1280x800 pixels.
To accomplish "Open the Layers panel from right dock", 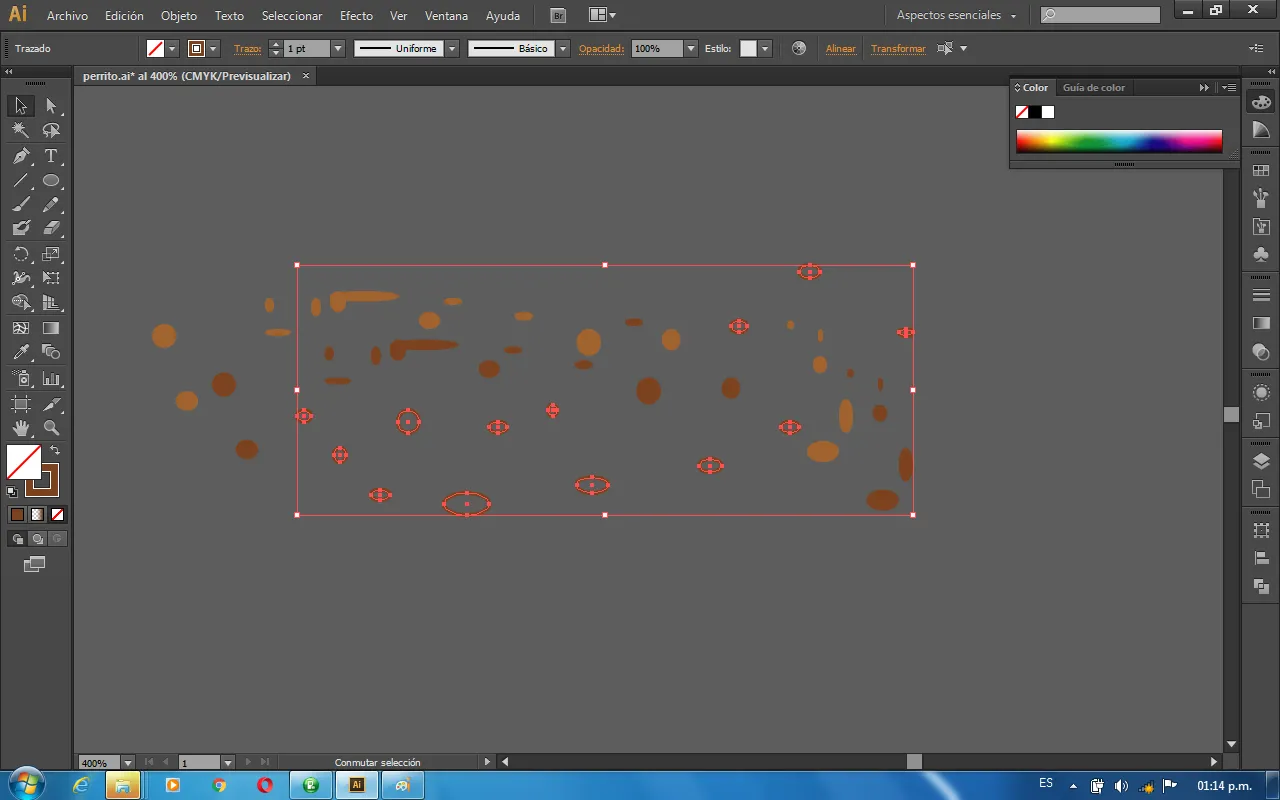I will click(x=1261, y=461).
